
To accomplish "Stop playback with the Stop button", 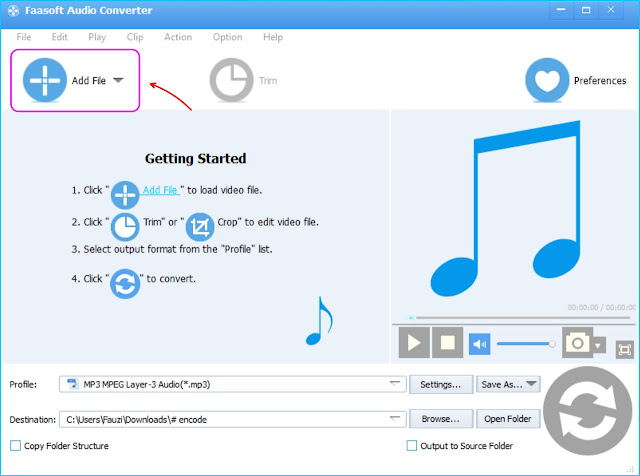I will [447, 343].
